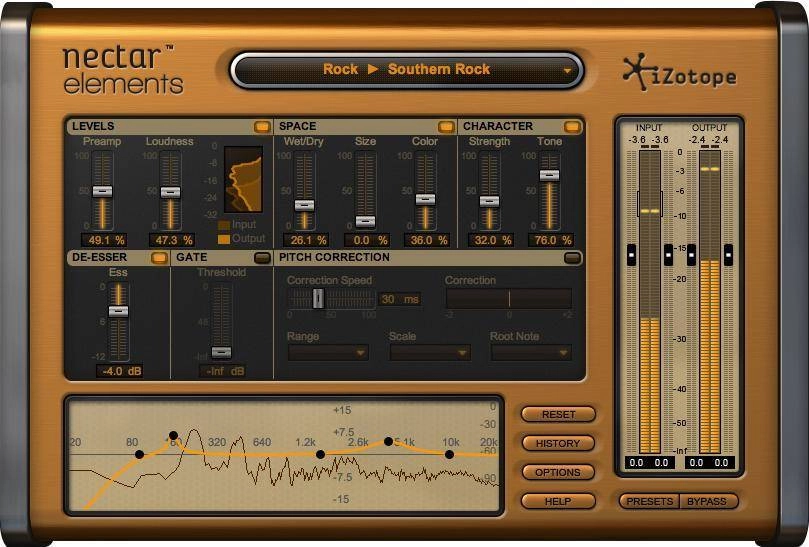Click the Ess slider handle

tap(119, 311)
